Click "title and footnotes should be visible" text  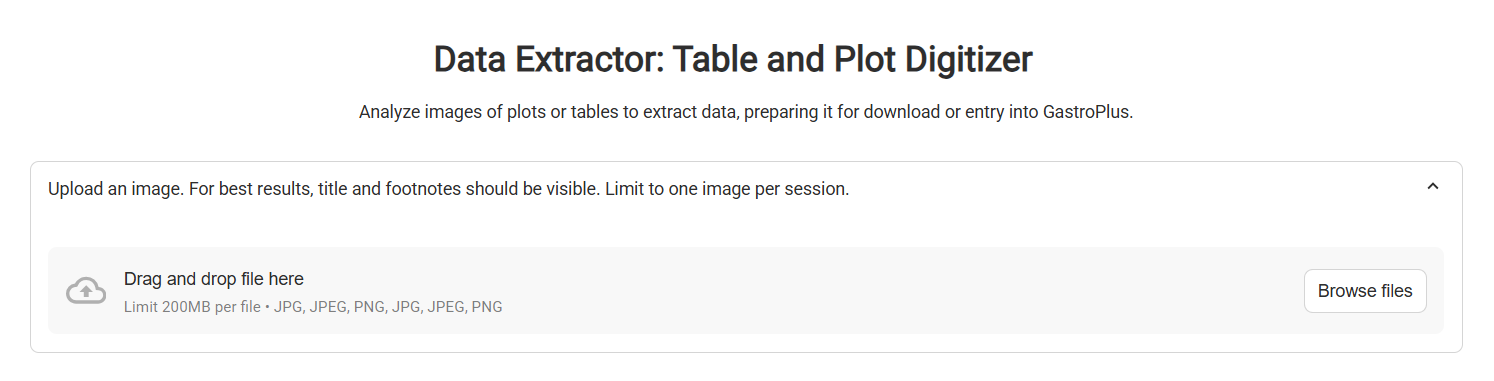(458, 188)
